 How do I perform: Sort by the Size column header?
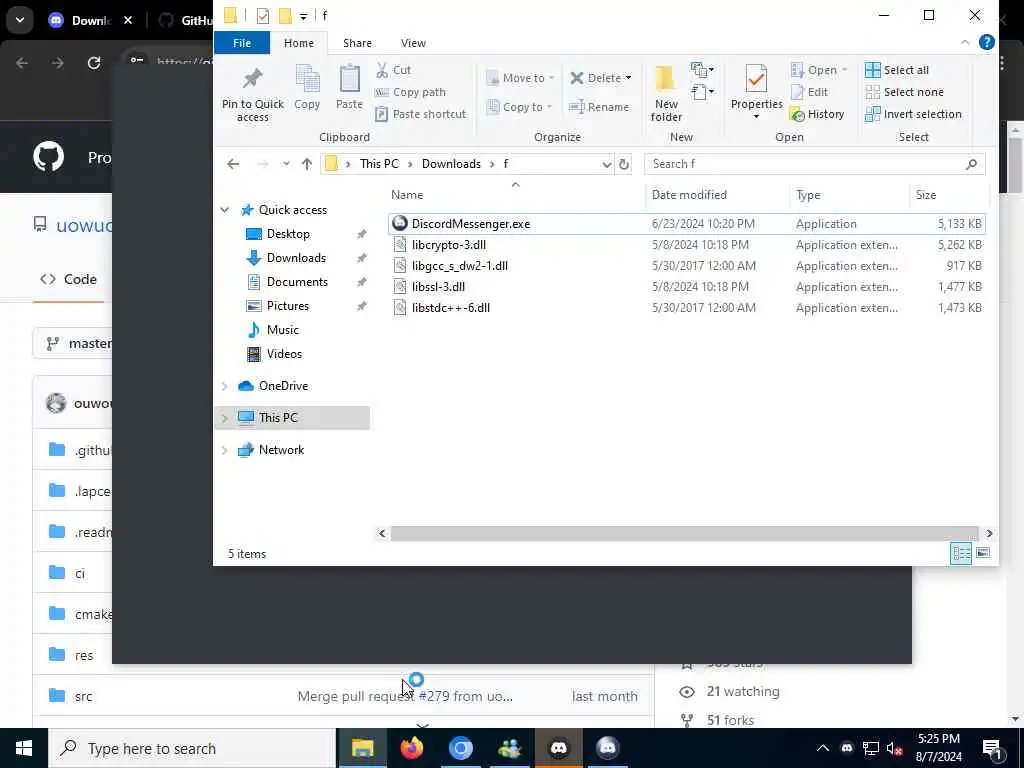coord(925,195)
